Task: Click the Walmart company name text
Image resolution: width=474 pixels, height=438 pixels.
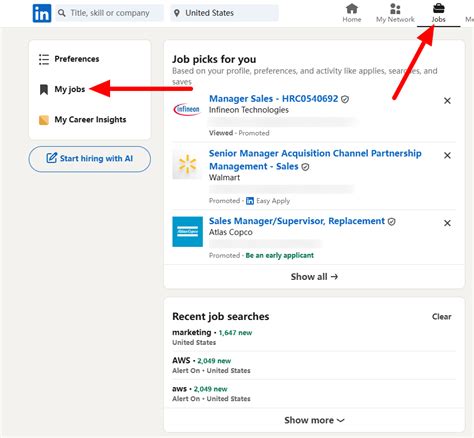Action: tap(224, 178)
